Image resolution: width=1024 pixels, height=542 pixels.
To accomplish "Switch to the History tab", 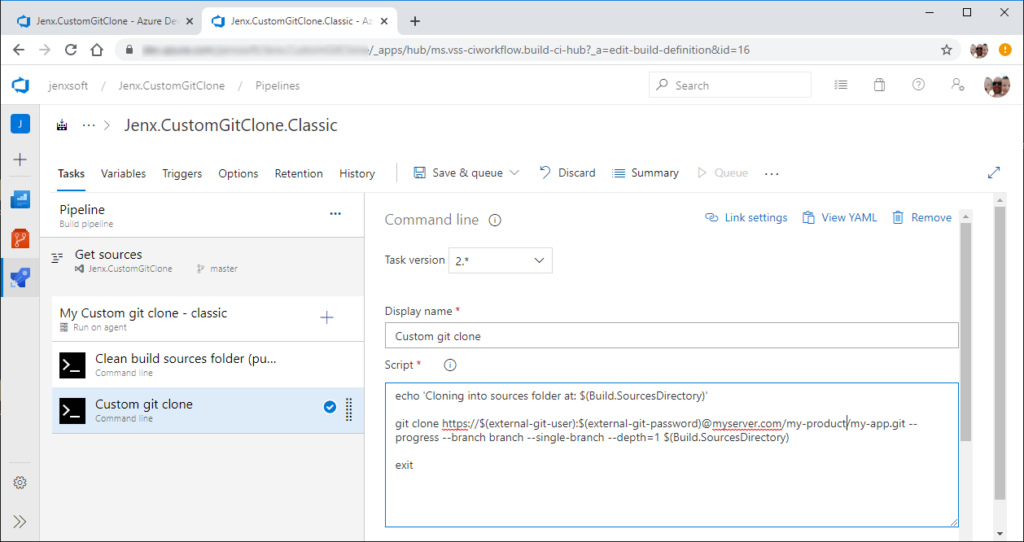I will [x=357, y=174].
